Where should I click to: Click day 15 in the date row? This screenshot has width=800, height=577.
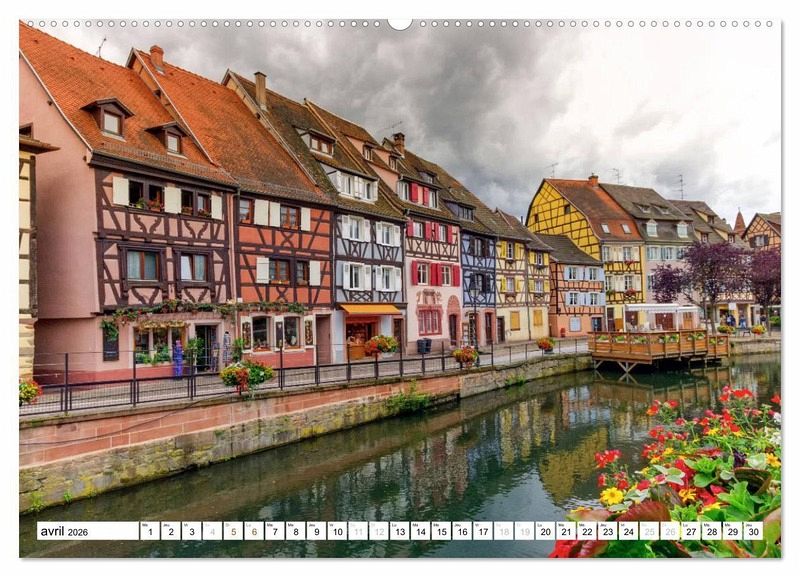pyautogui.click(x=441, y=531)
